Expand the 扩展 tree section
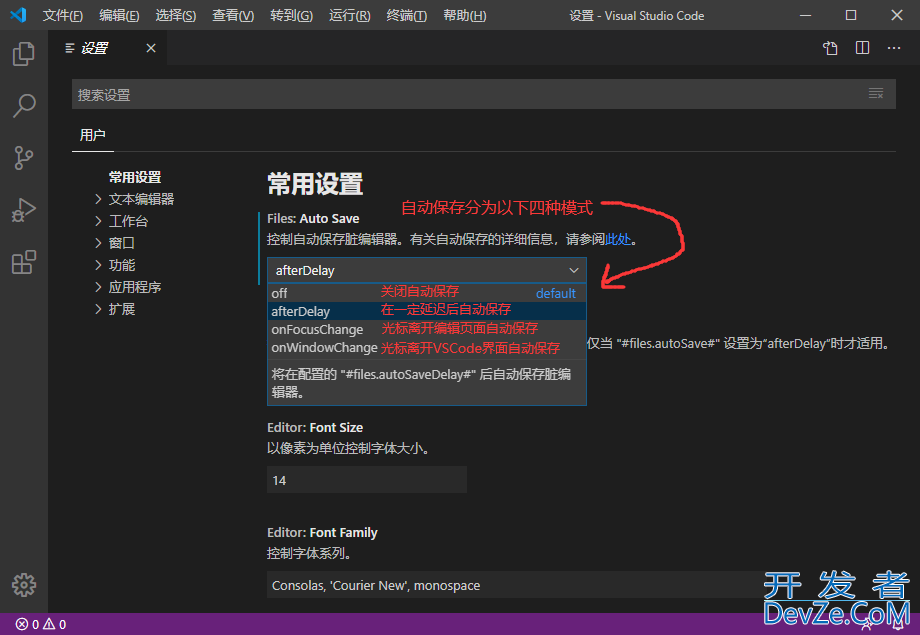The image size is (920, 635). [x=114, y=309]
